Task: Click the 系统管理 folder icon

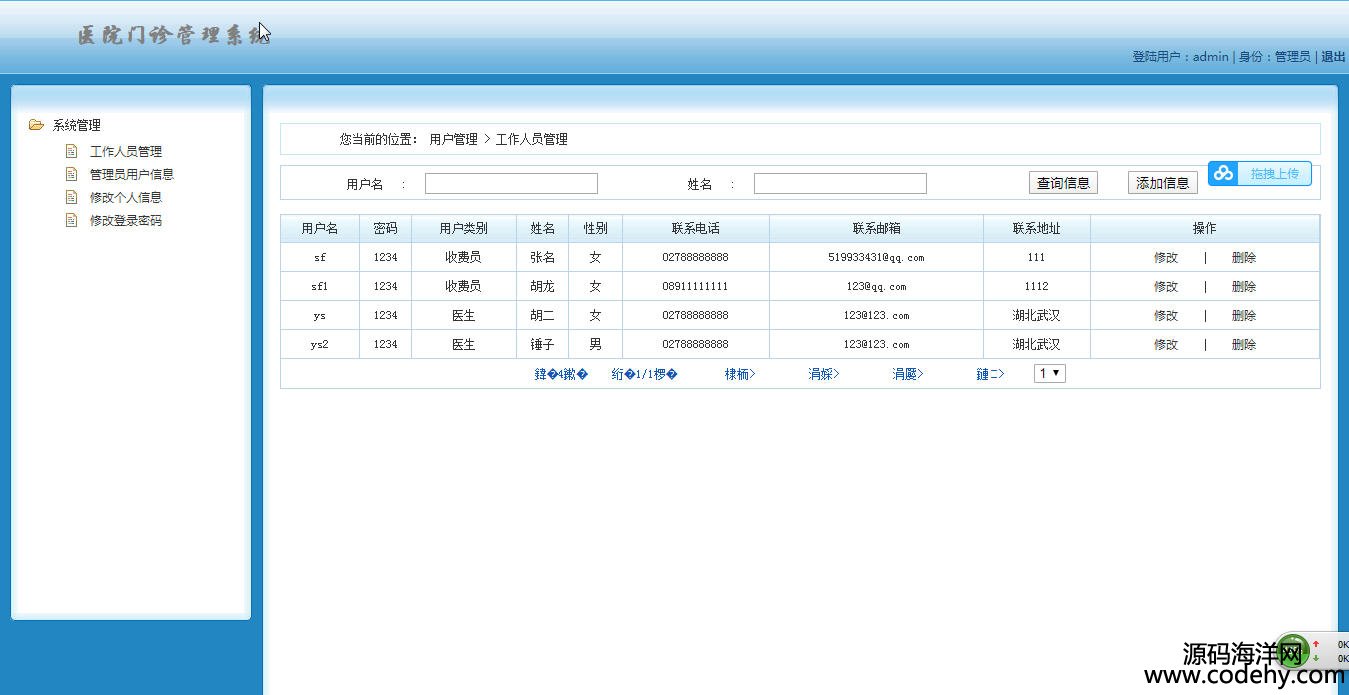Action: pyautogui.click(x=37, y=125)
